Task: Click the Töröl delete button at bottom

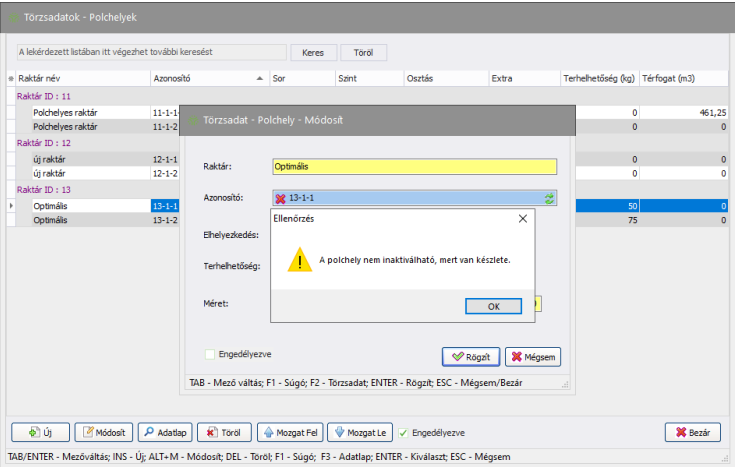Action: click(x=224, y=433)
